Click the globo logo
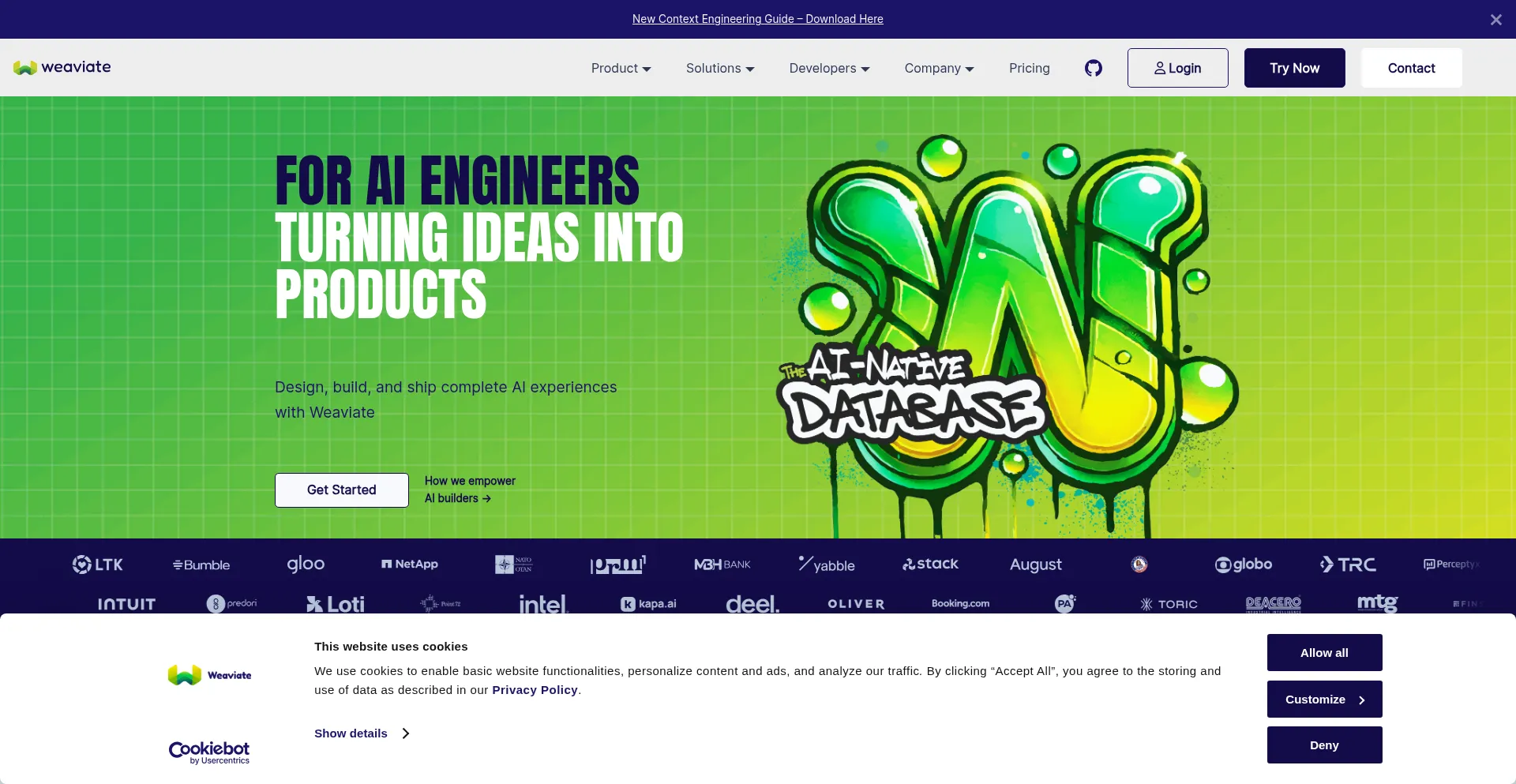This screenshot has height=784, width=1516. click(x=1243, y=565)
